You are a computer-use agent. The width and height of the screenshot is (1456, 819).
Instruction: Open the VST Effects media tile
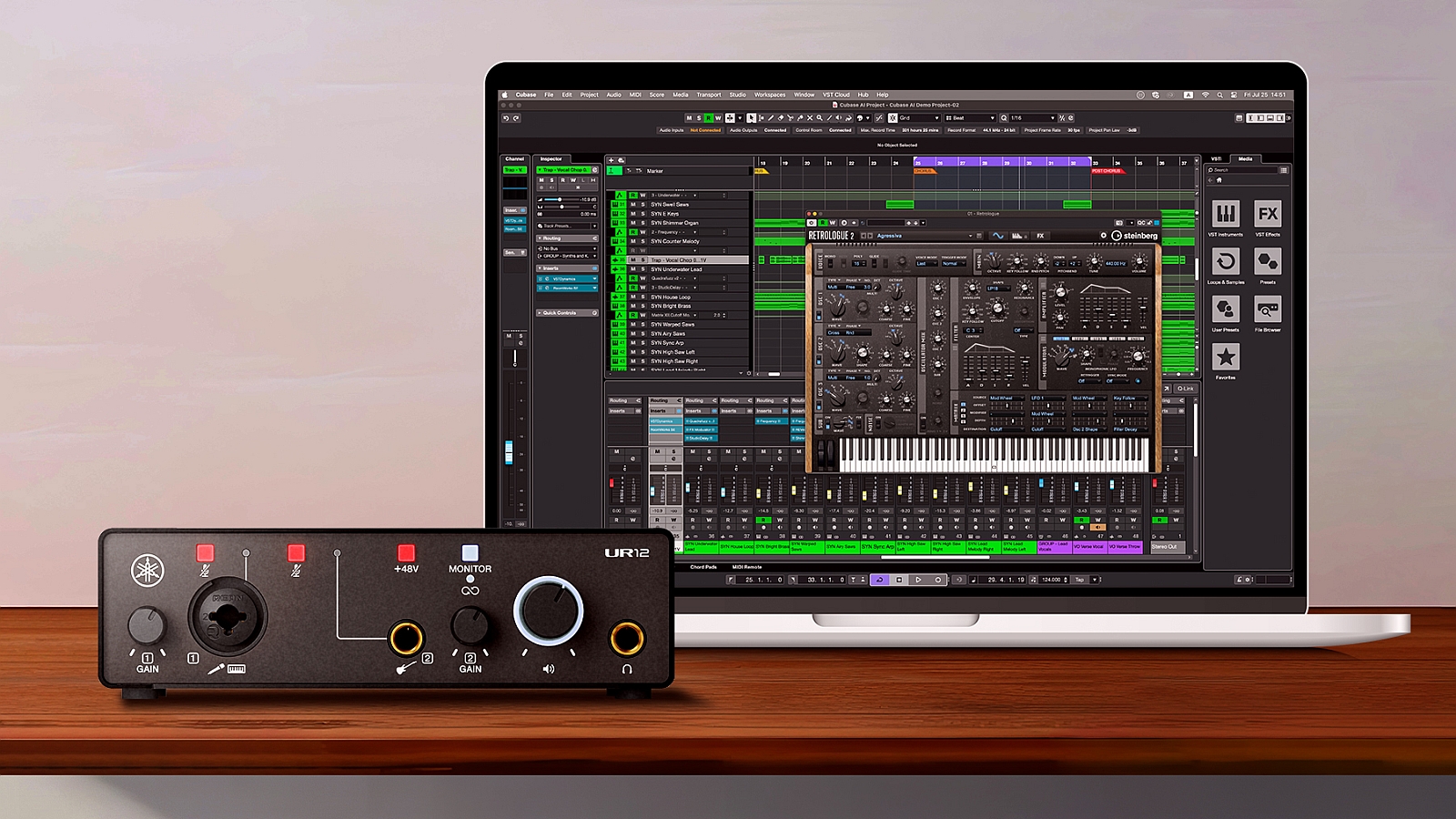[1267, 214]
